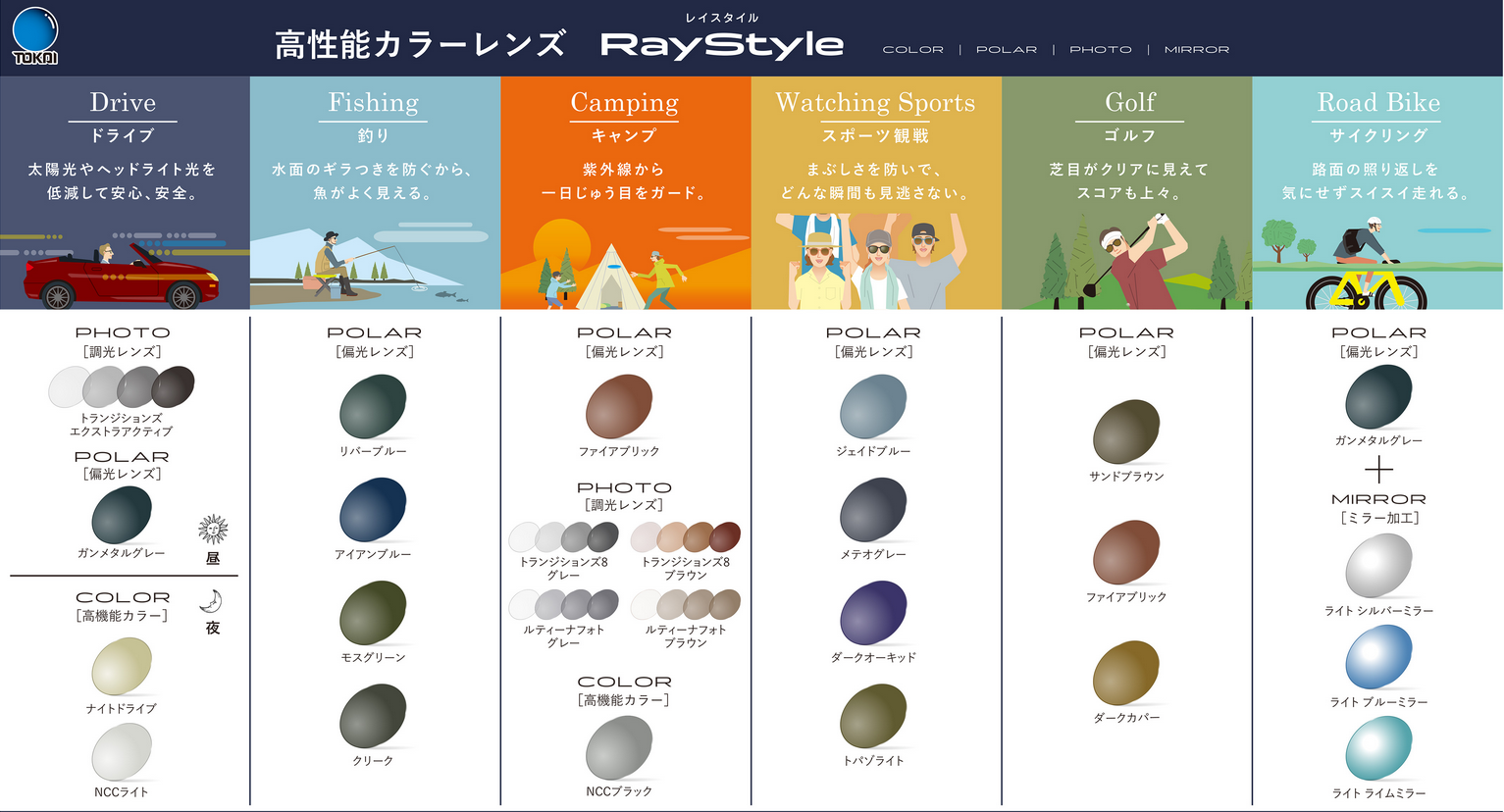Select the トランジションズ8 グレー lens set

click(x=563, y=537)
